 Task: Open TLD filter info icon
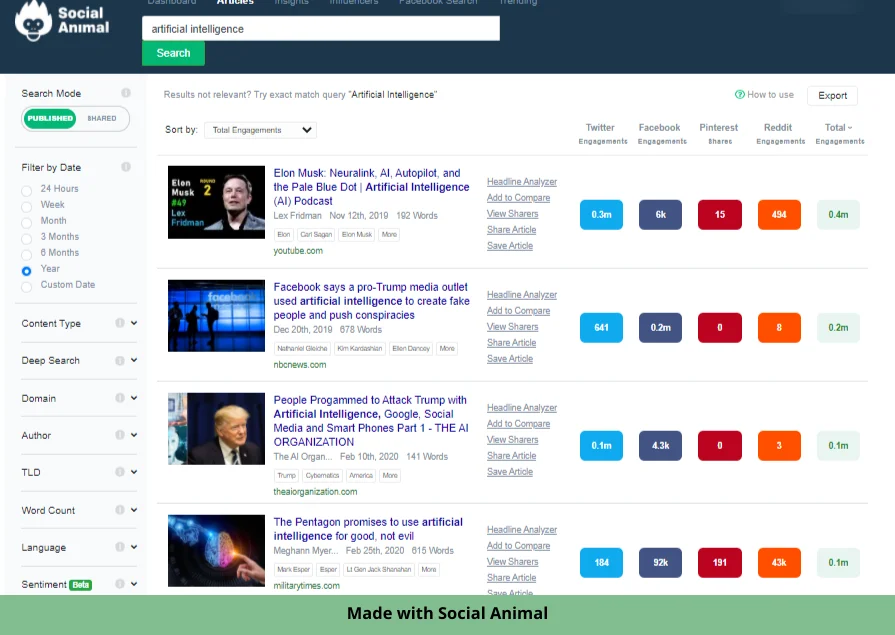coord(120,472)
